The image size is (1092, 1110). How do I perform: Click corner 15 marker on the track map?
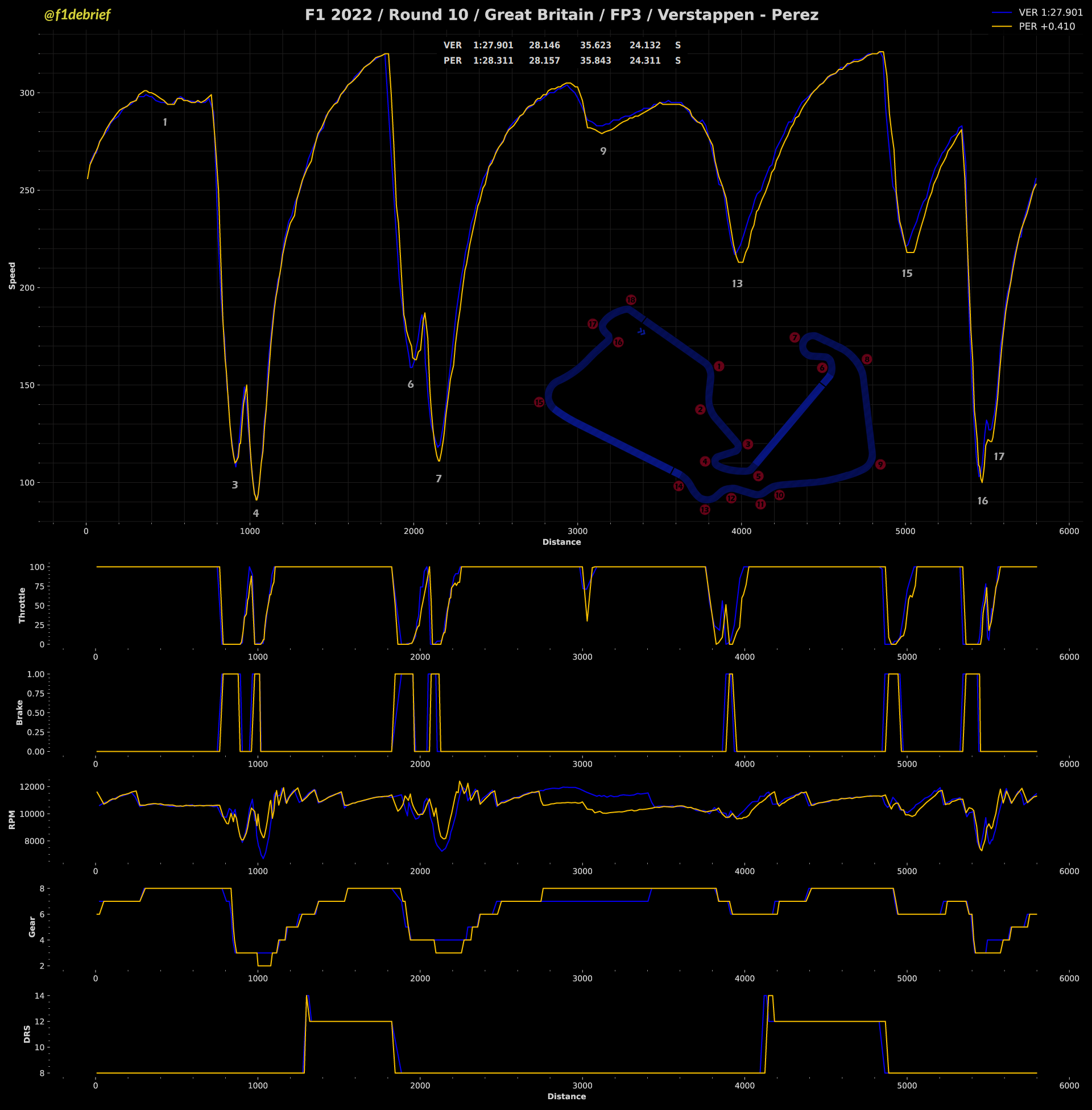539,403
